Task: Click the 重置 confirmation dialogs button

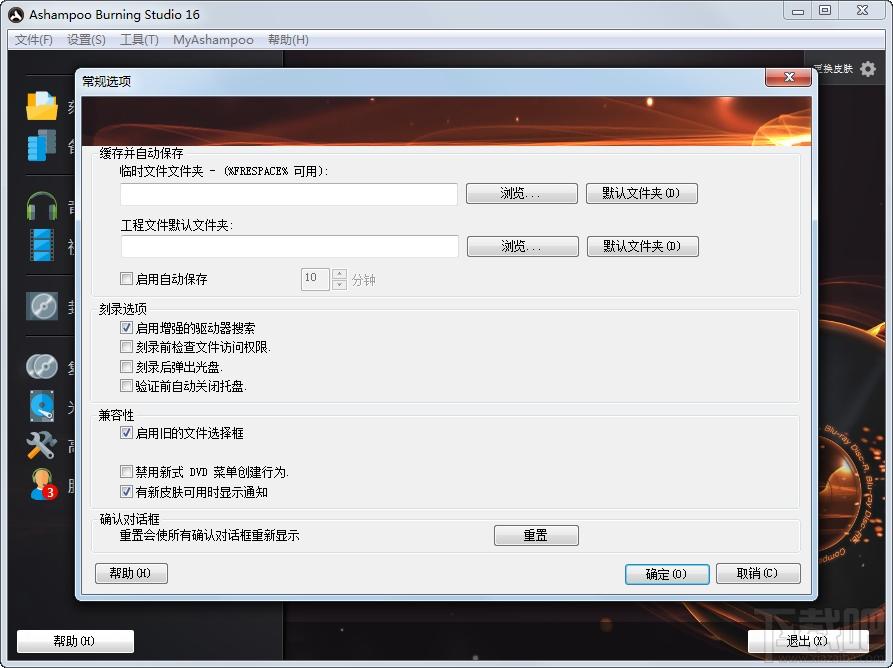Action: pyautogui.click(x=536, y=535)
